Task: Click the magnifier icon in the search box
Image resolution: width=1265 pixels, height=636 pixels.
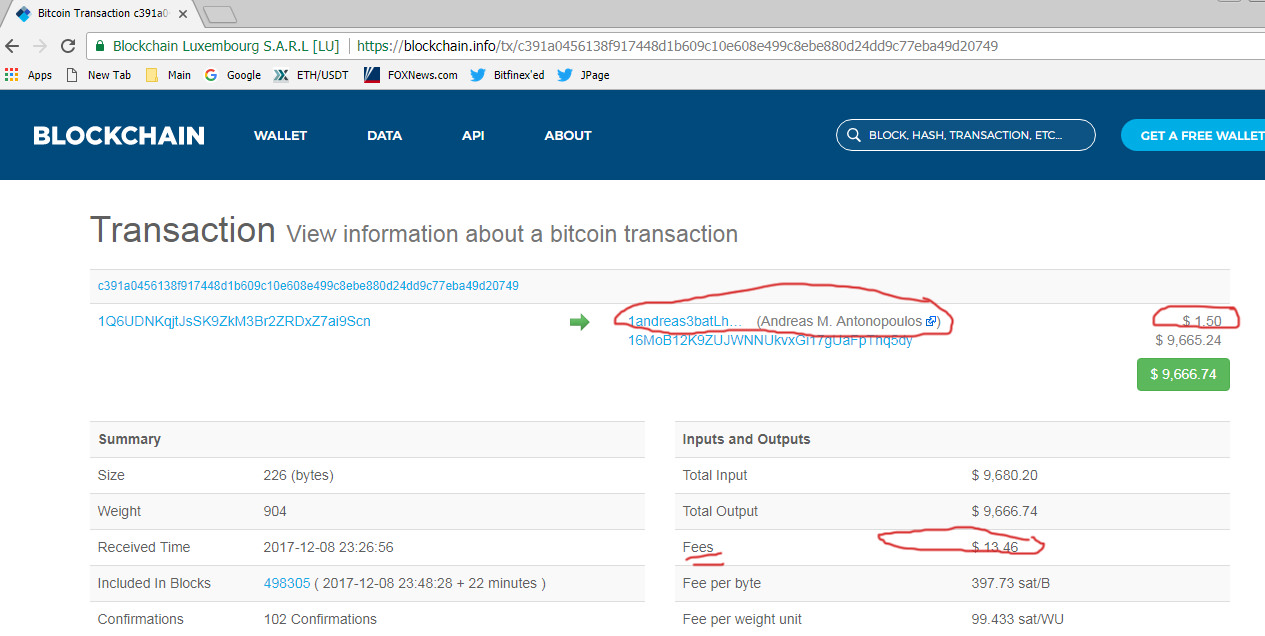Action: pos(854,135)
